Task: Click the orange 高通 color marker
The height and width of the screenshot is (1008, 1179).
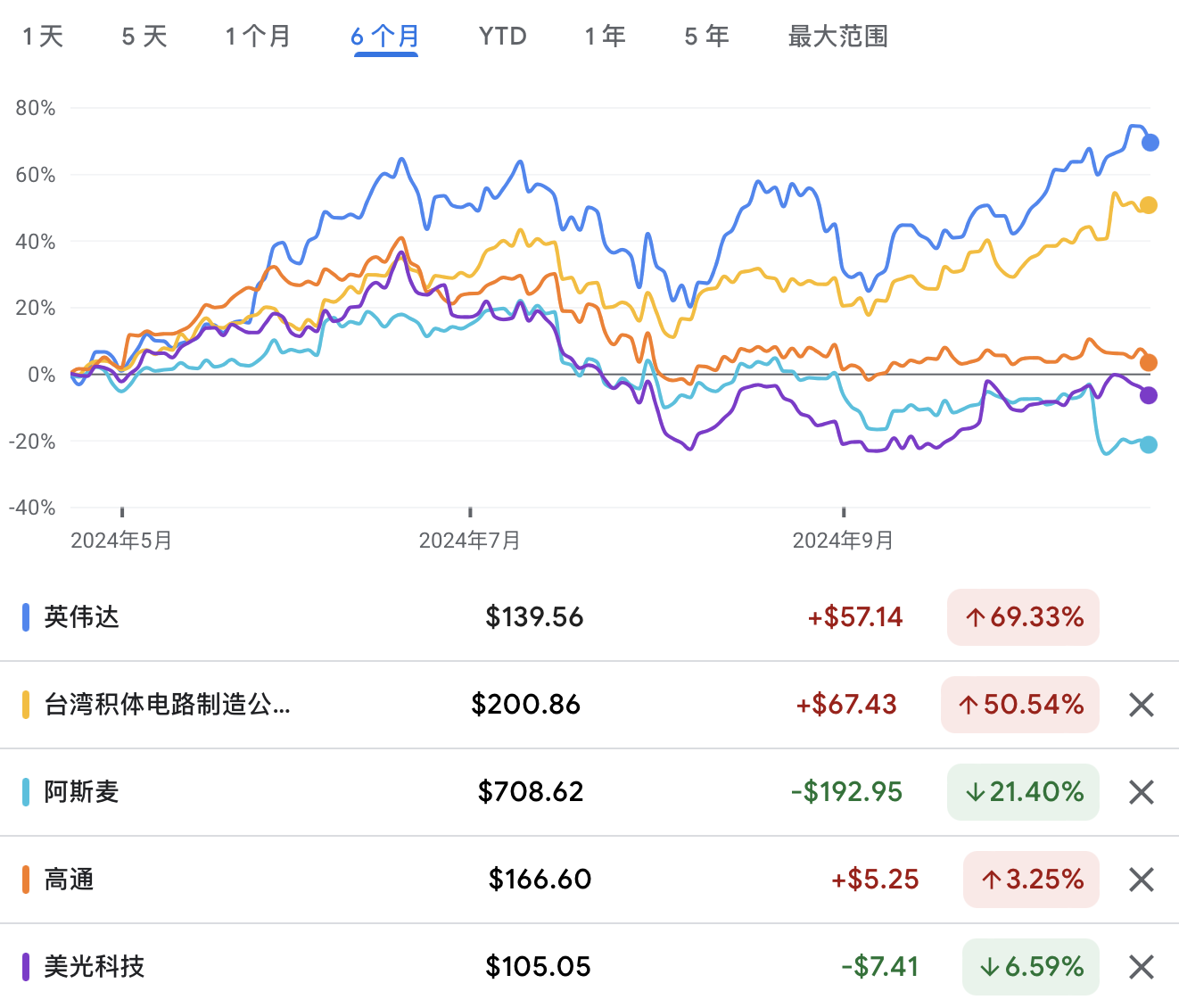Action: pos(26,880)
